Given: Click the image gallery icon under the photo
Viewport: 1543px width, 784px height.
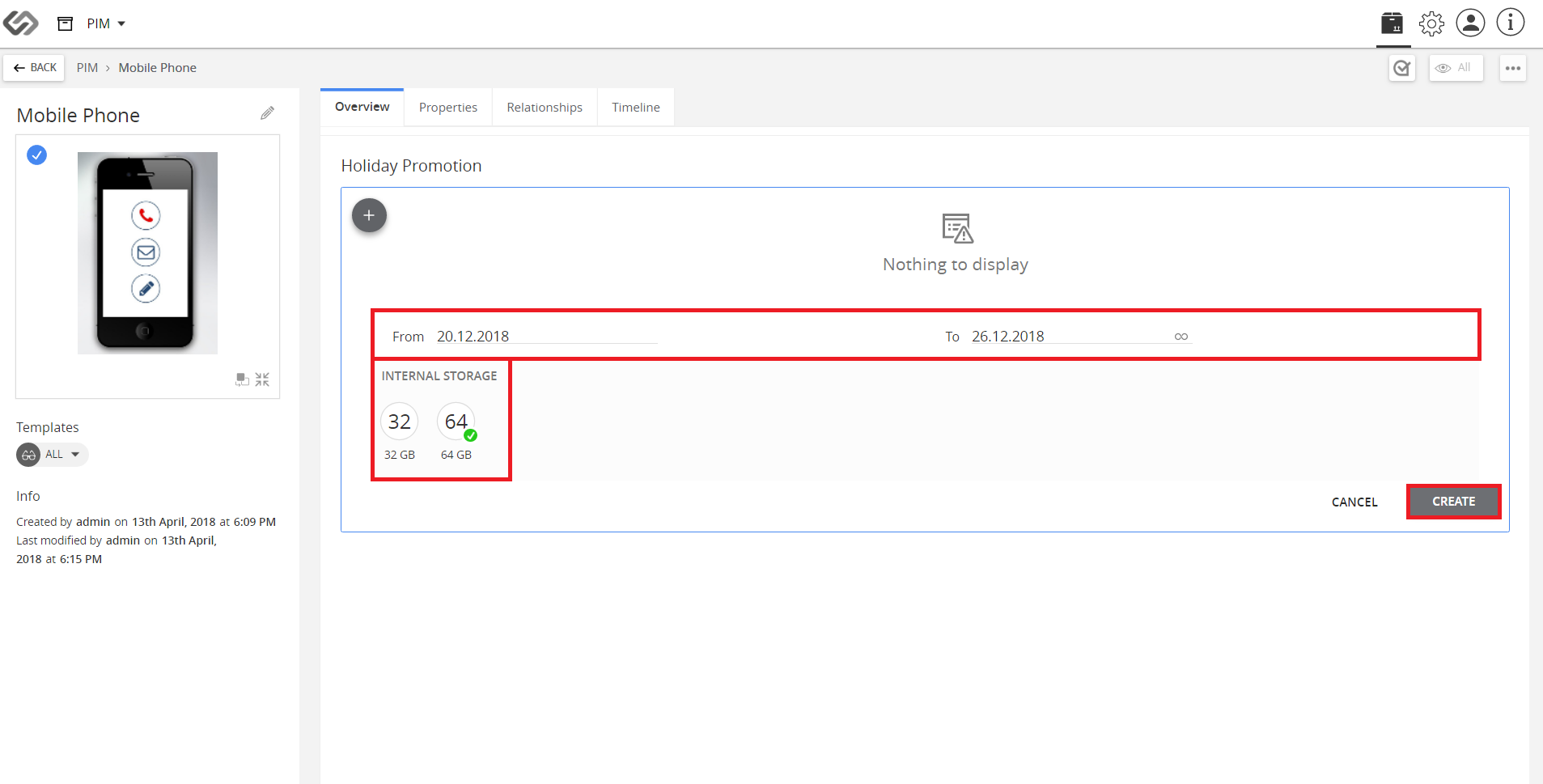Looking at the screenshot, I should click(242, 379).
